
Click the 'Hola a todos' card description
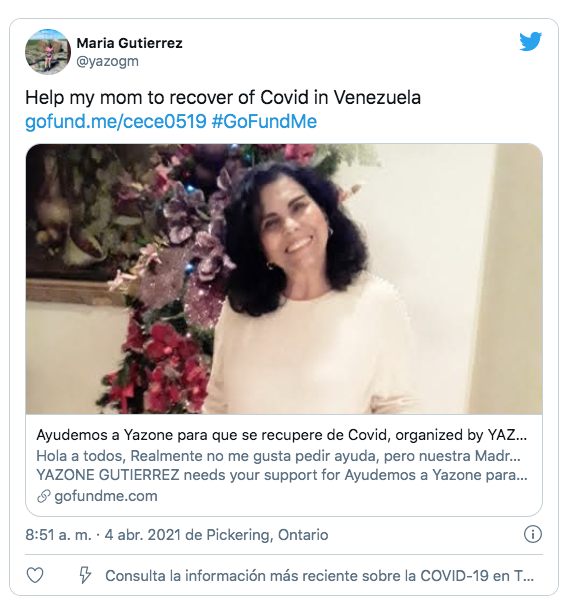[278, 456]
